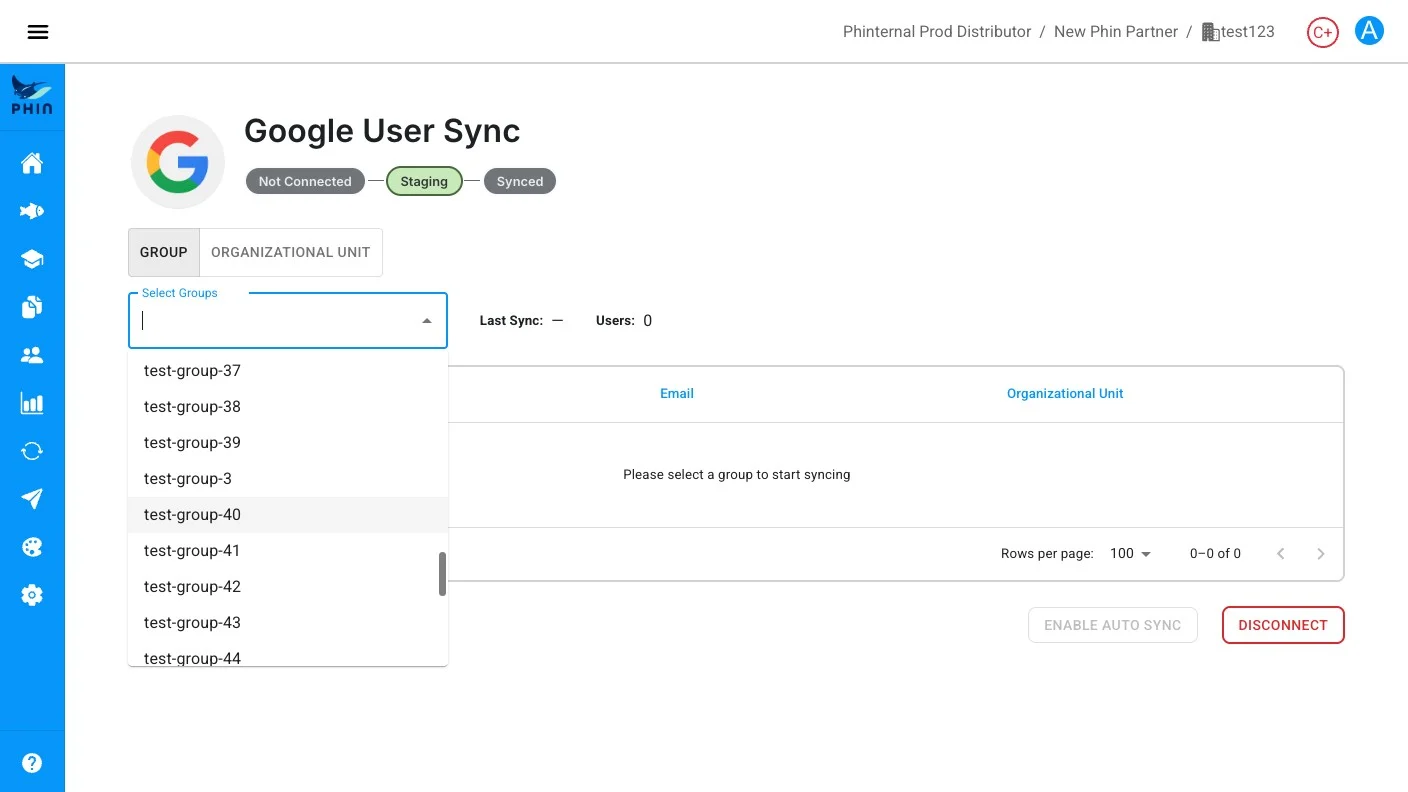Viewport: 1408px width, 792px height.
Task: Open the Rows per page dropdown
Action: click(x=1131, y=553)
